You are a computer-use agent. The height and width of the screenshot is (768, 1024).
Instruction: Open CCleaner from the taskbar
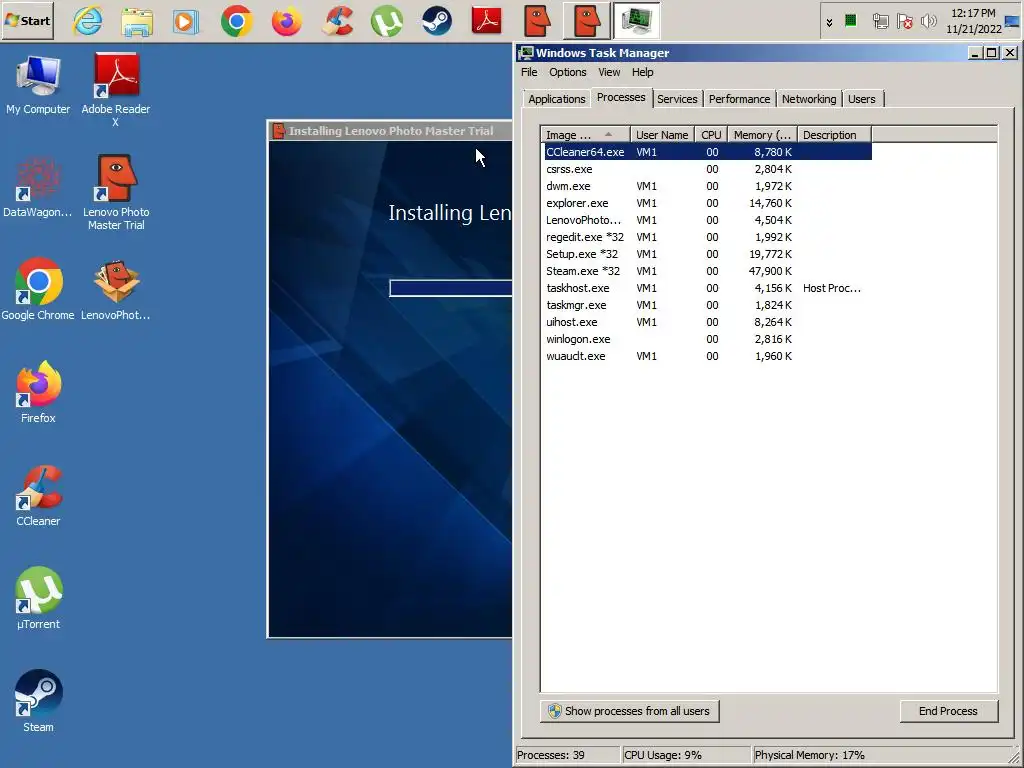point(337,21)
